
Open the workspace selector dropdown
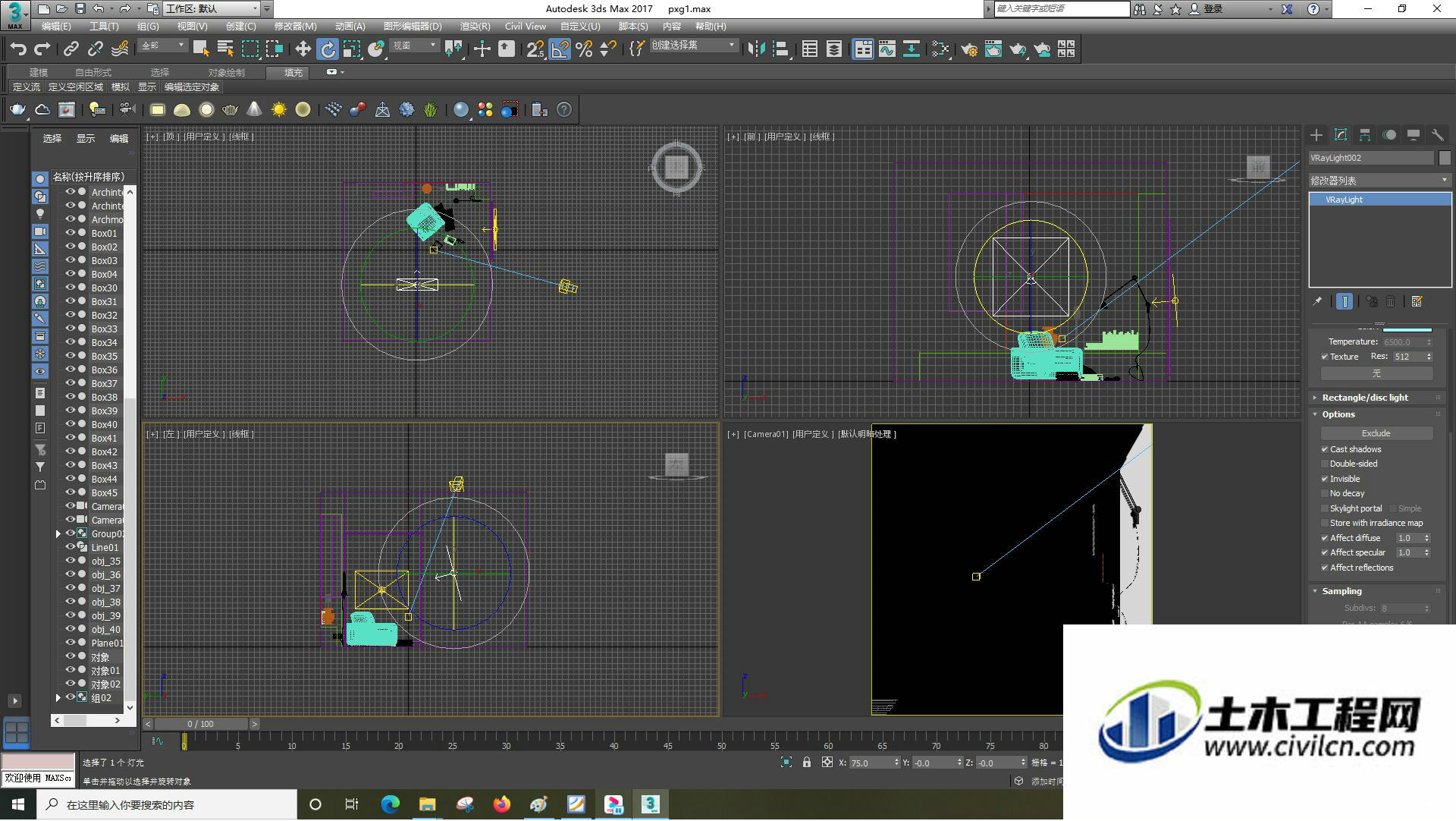tap(212, 9)
